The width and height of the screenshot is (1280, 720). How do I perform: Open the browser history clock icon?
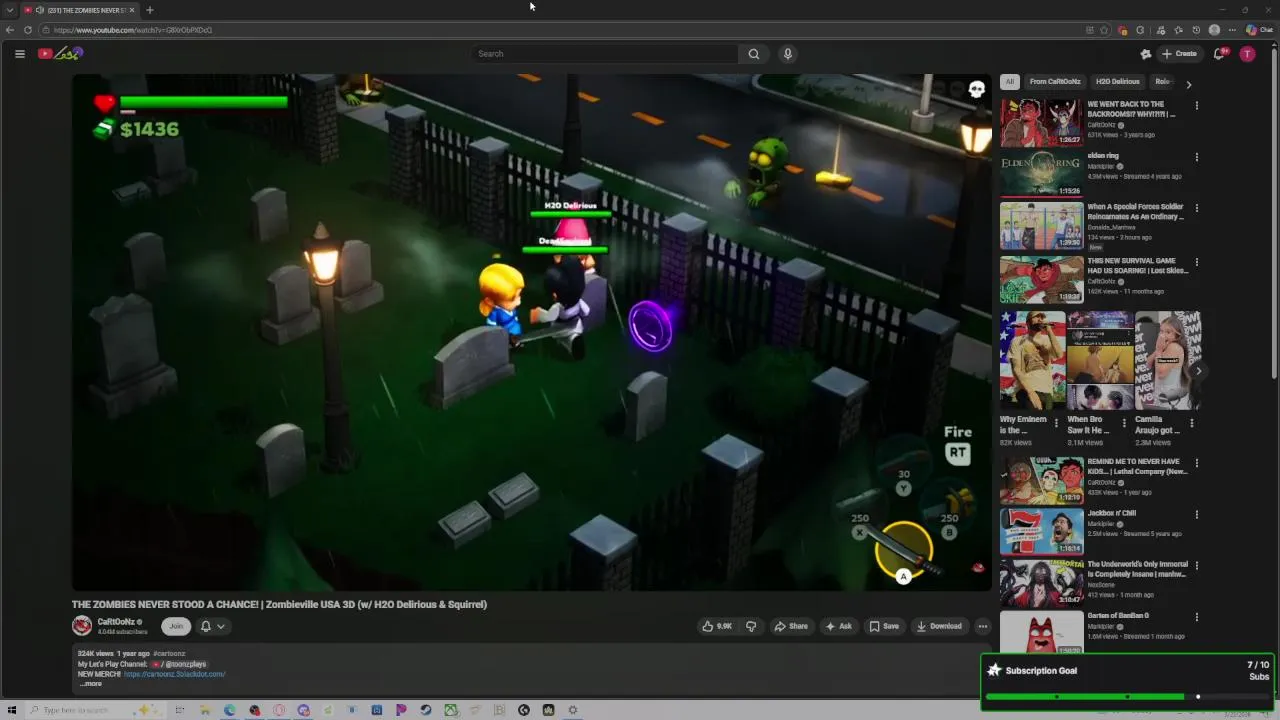coord(1196,30)
